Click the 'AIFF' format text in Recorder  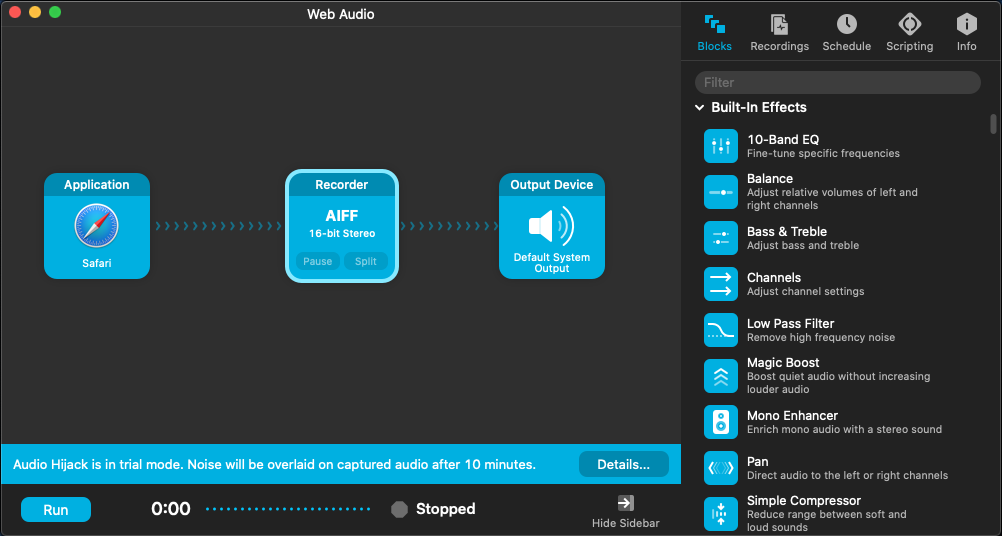point(342,216)
